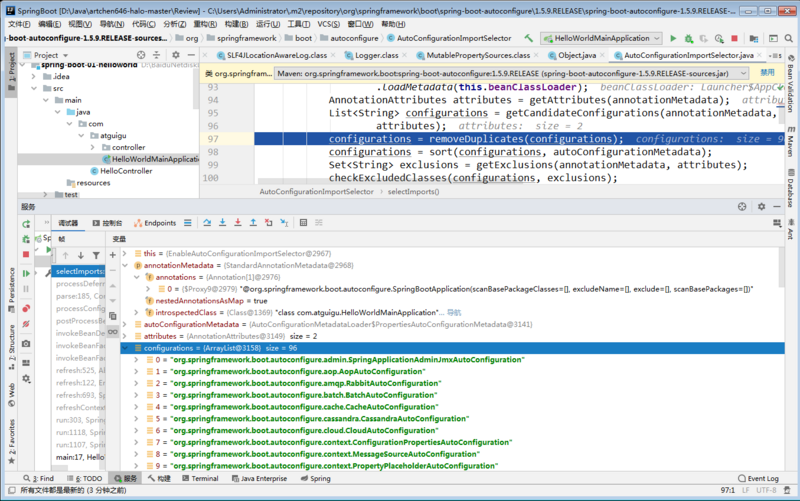The height and width of the screenshot is (501, 800).
Task: Expand the introspectedClass variable node
Action: pos(136,312)
